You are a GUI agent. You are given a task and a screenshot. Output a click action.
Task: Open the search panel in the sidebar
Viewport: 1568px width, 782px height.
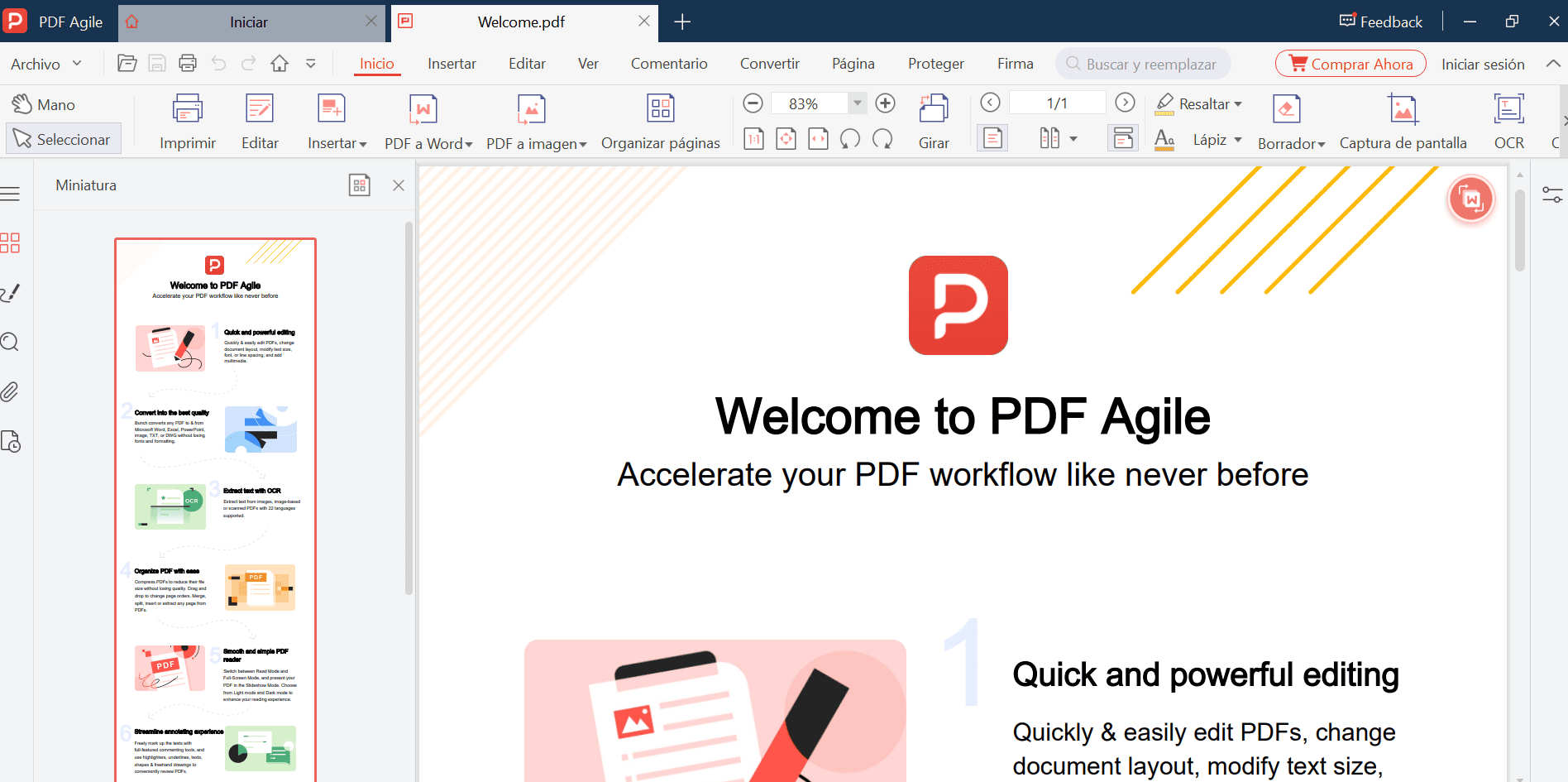[11, 342]
